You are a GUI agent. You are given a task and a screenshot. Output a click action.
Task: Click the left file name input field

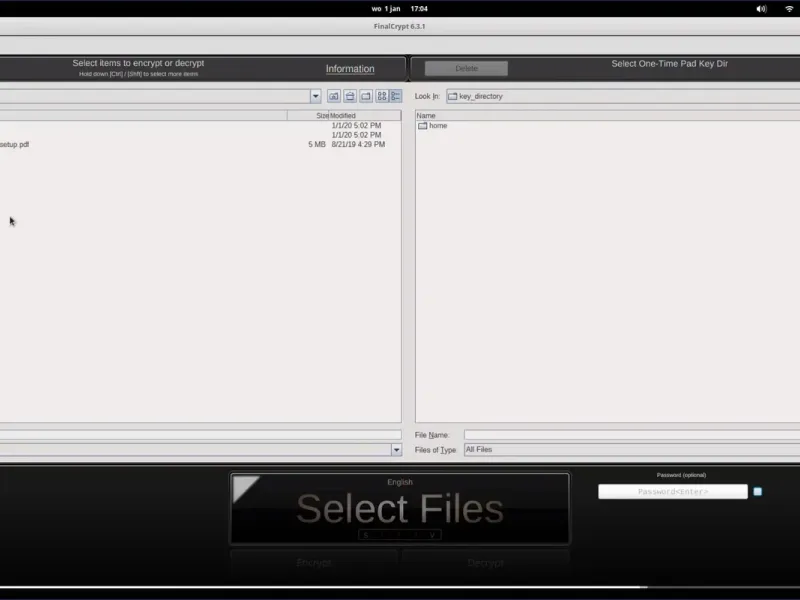201,435
